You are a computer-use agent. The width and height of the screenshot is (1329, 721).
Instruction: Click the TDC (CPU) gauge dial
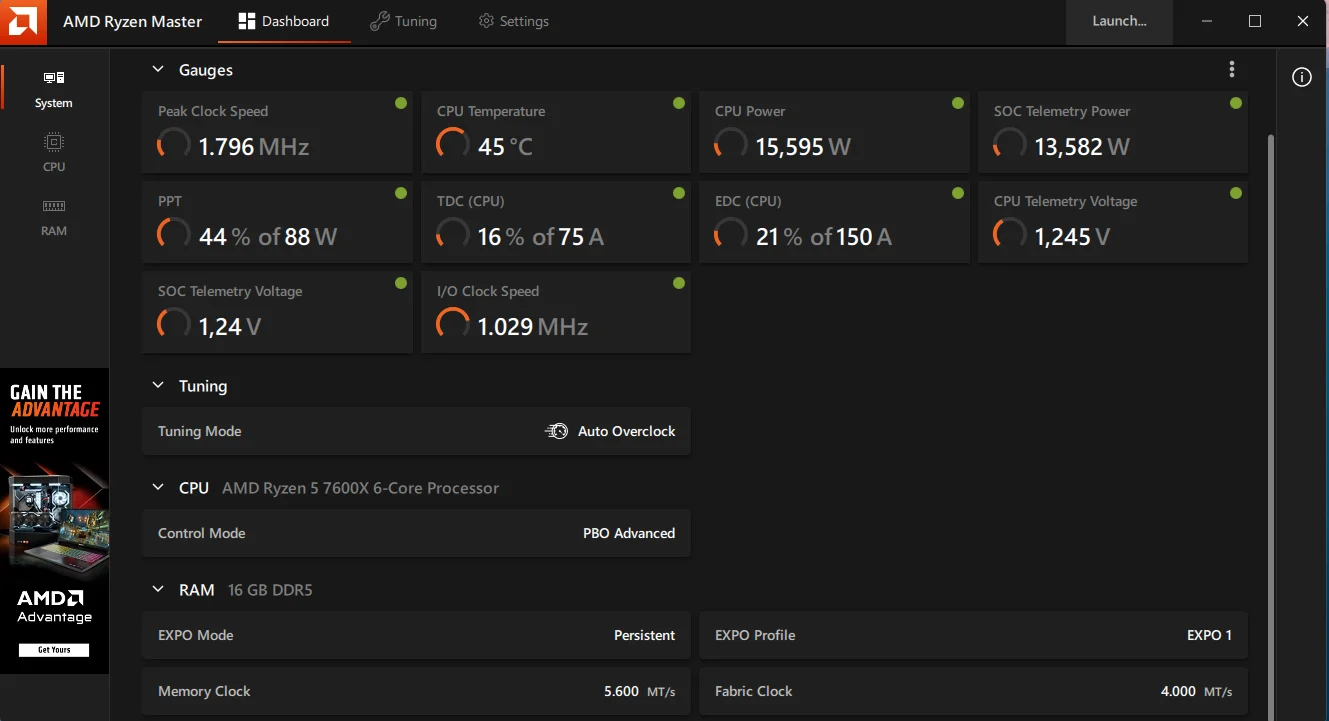click(453, 235)
